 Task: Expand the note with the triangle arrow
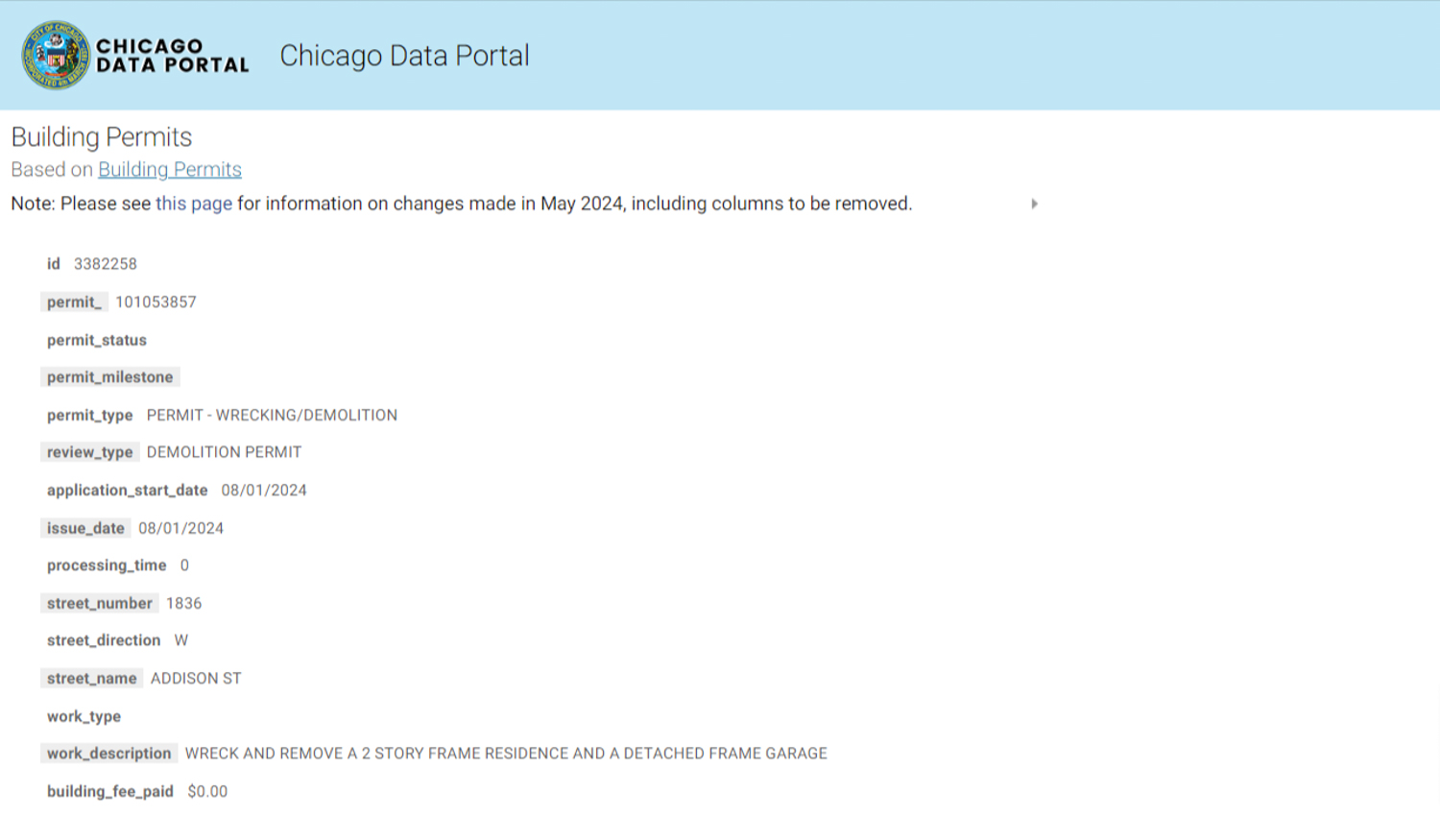[1034, 204]
